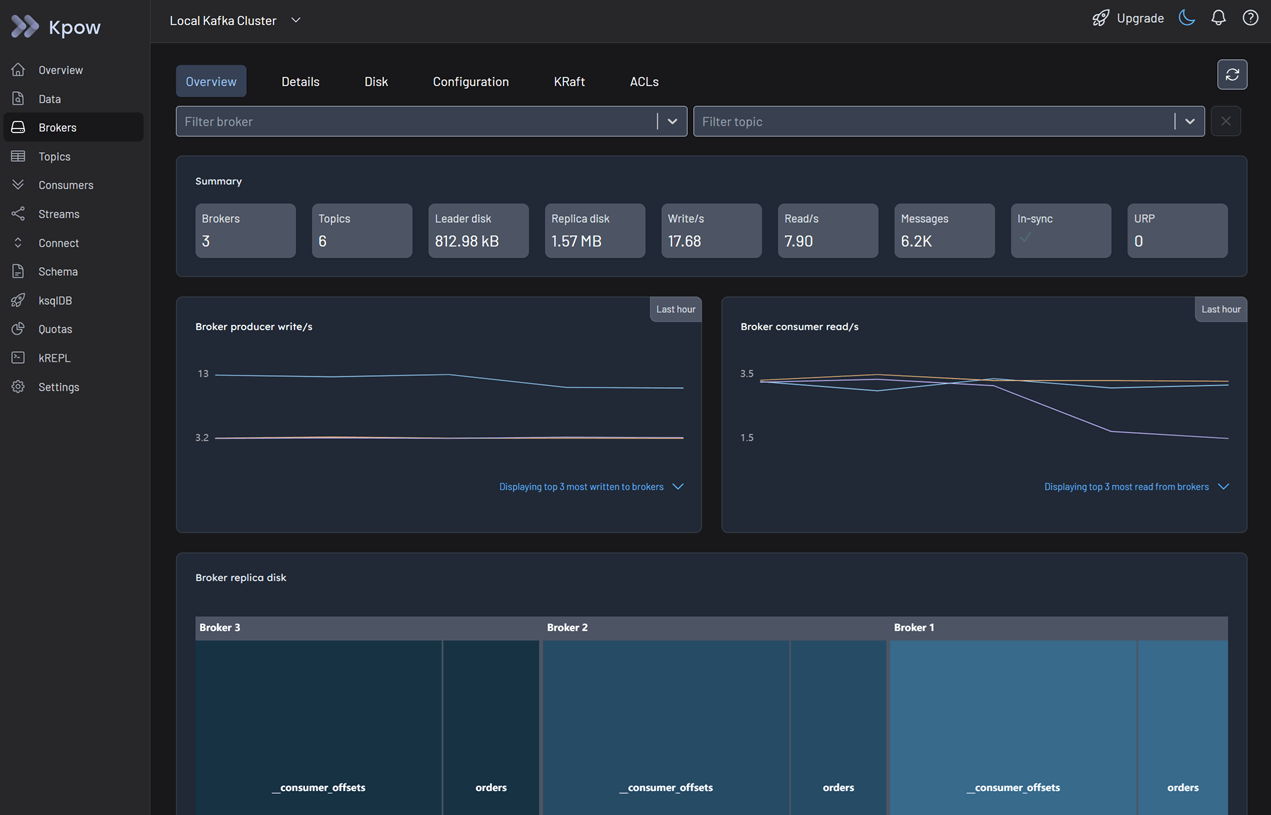The height and width of the screenshot is (815, 1271).
Task: Expand chevron beside top 3 read brokers
Action: 1223,487
